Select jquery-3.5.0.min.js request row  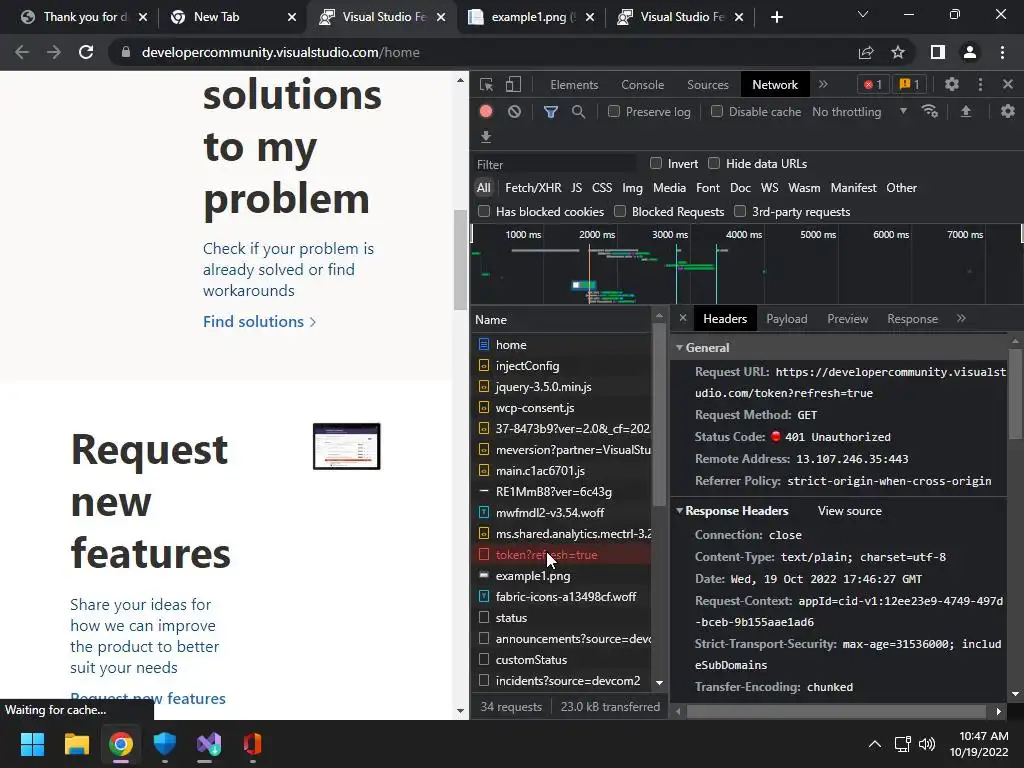[x=561, y=387]
